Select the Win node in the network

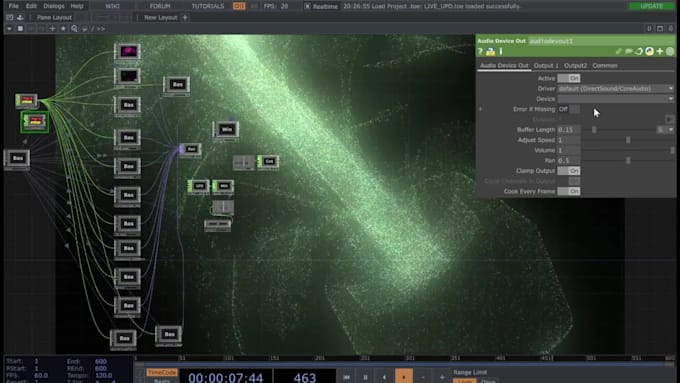(226, 129)
